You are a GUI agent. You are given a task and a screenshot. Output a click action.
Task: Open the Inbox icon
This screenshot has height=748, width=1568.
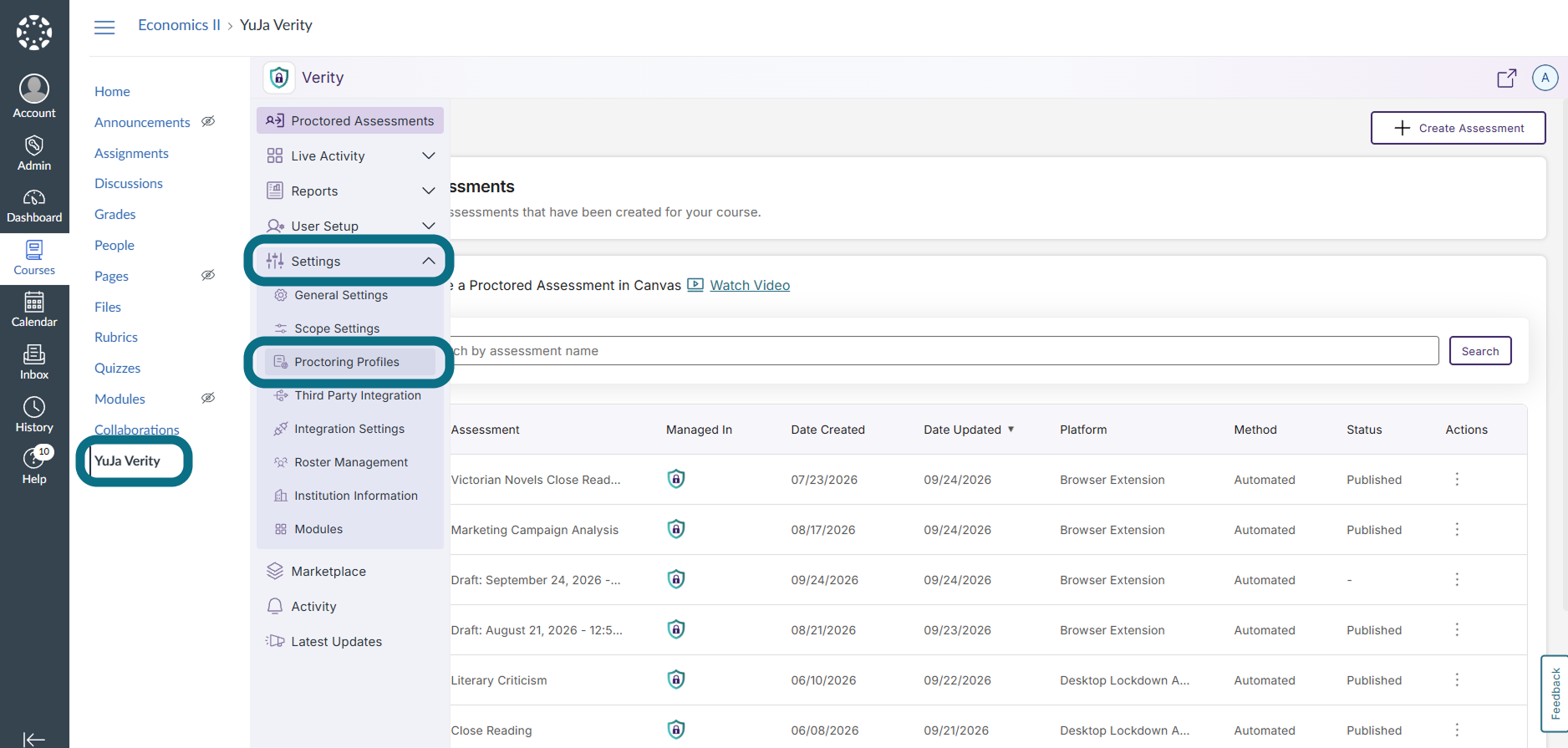coord(34,354)
